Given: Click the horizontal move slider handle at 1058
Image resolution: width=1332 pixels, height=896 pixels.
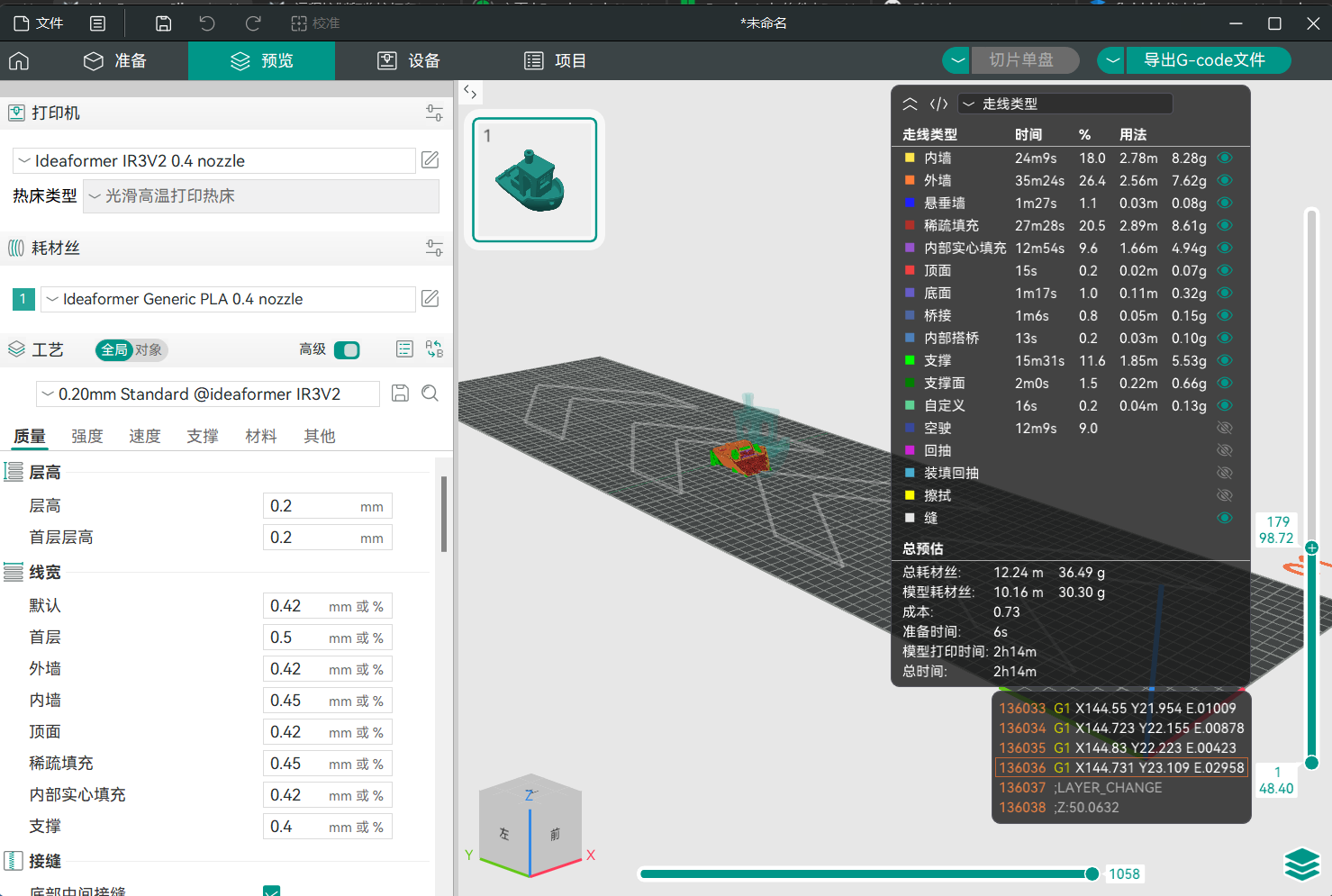Looking at the screenshot, I should point(1092,873).
